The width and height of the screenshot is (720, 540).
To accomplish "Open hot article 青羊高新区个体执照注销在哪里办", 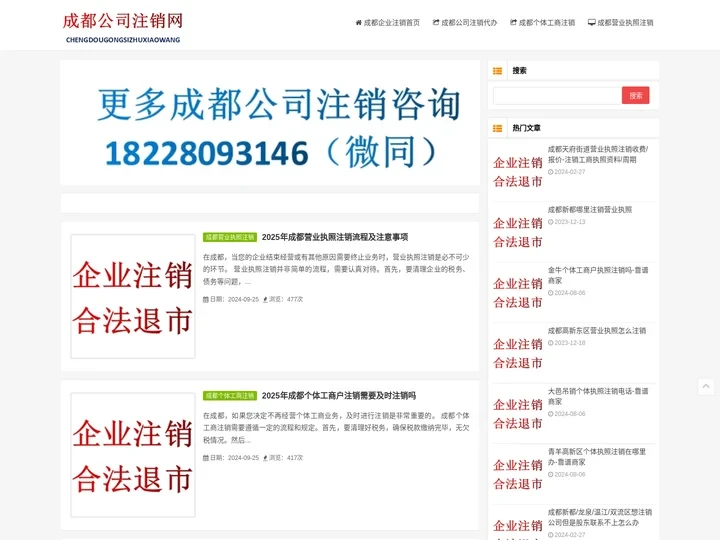I will 596,456.
